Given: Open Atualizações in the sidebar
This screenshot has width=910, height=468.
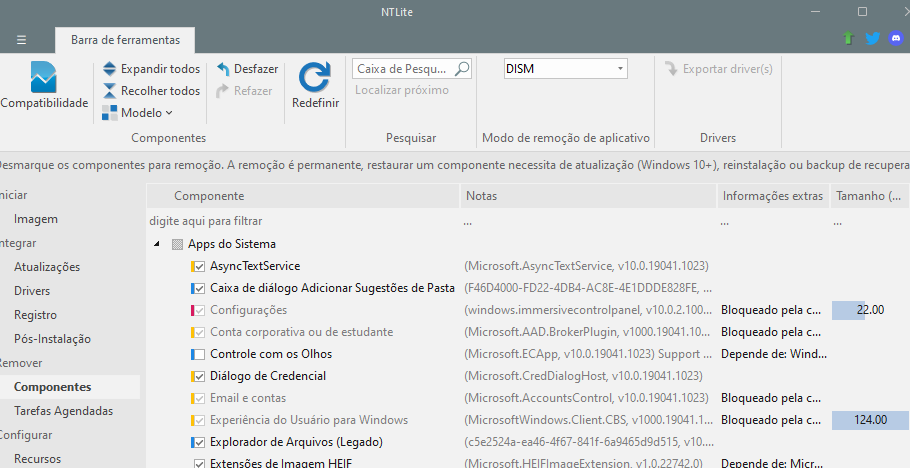Looking at the screenshot, I should [x=47, y=267].
